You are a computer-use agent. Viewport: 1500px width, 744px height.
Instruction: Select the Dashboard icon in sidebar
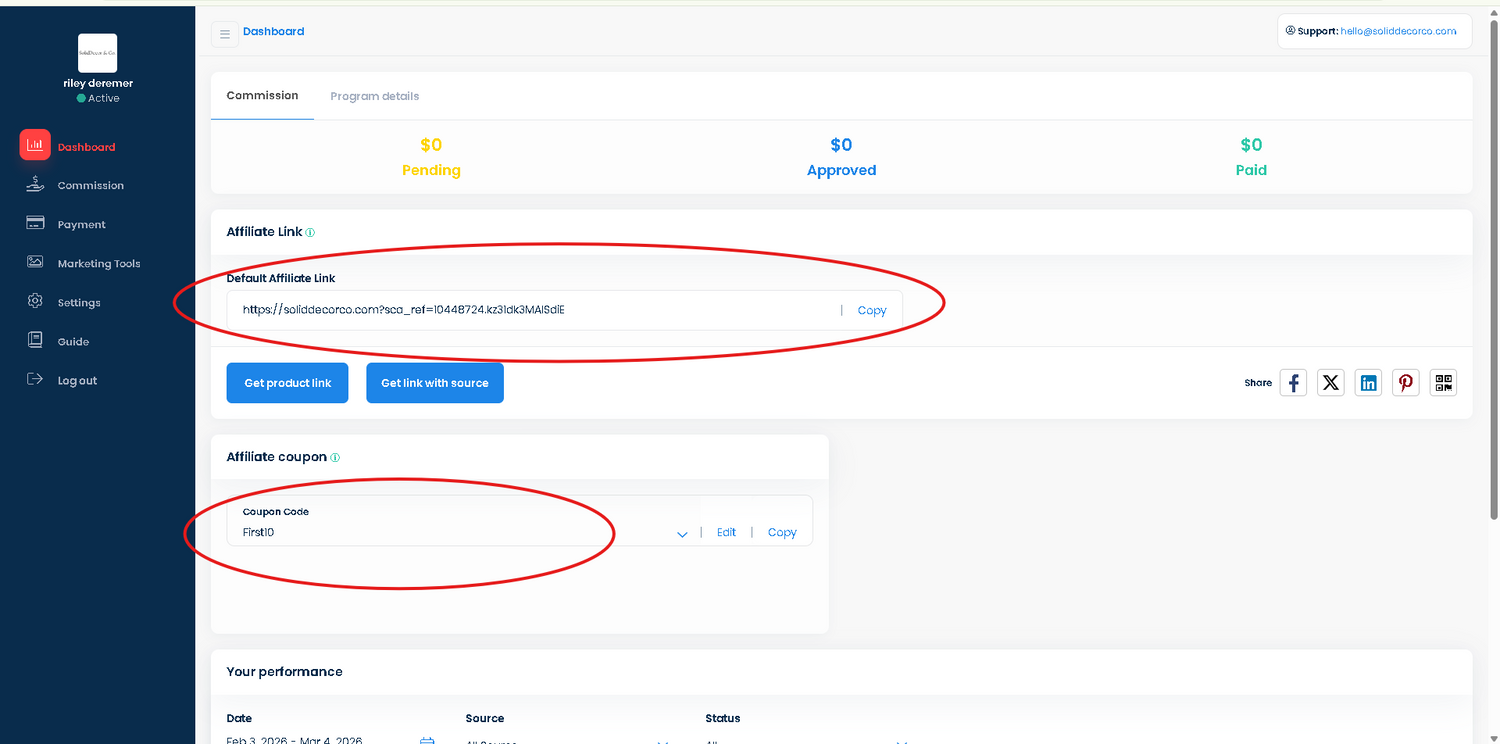point(35,145)
